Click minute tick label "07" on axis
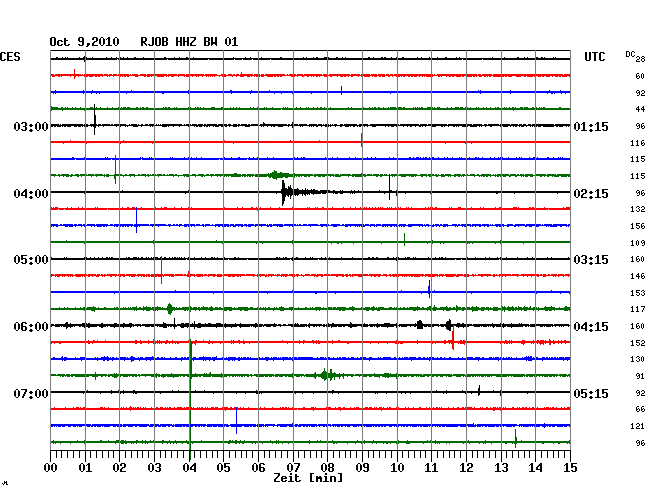The image size is (650, 494). point(293,468)
